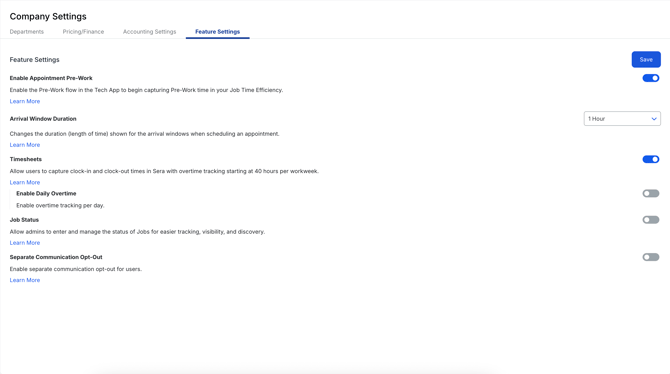
Task: Turn off the Timesheets toggle
Action: [651, 159]
